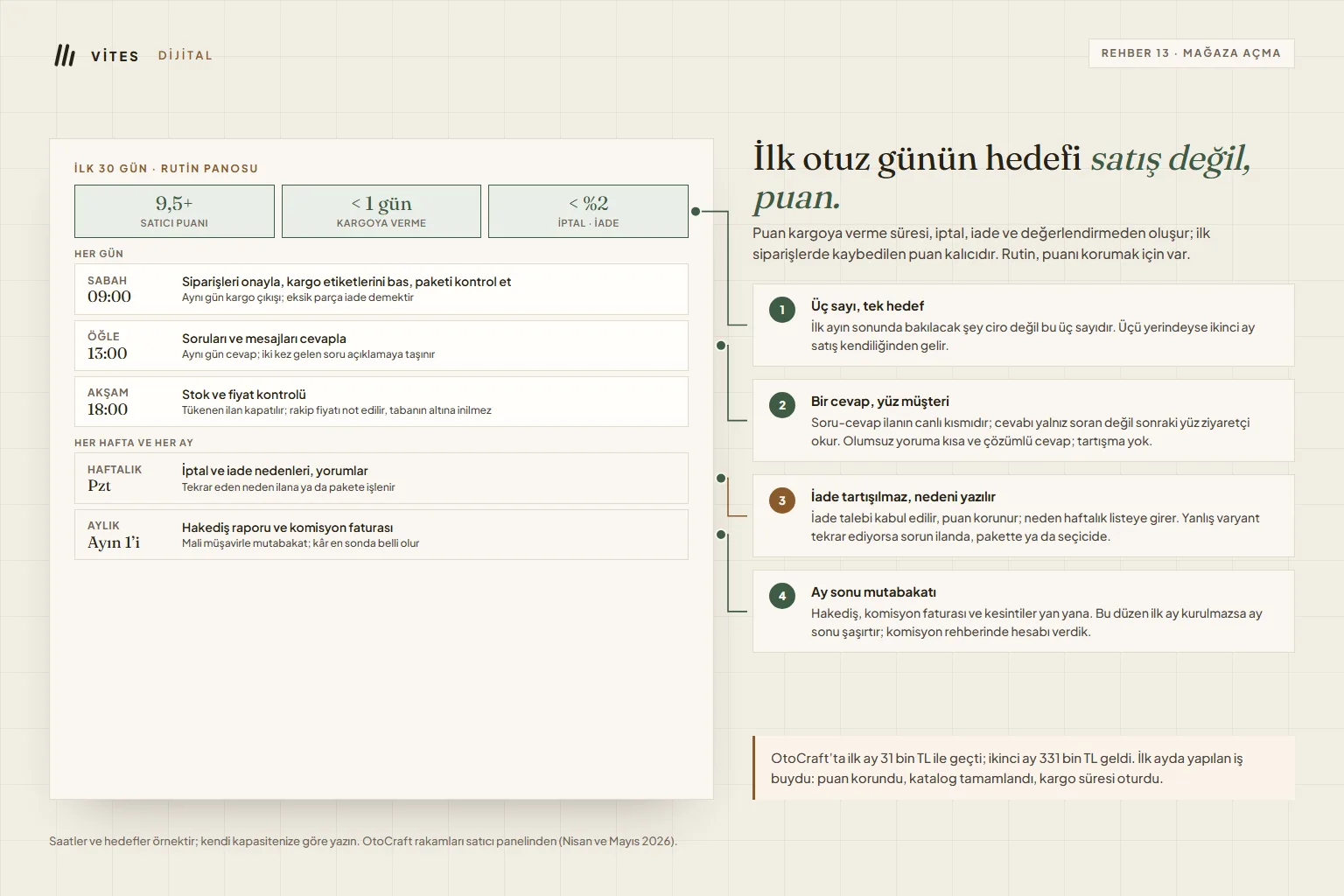Open the Aylık Hakediş raporu row

click(381, 535)
